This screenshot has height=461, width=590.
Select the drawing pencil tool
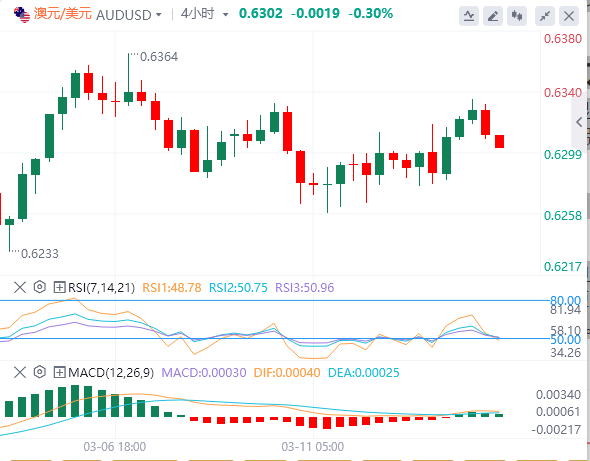click(493, 16)
